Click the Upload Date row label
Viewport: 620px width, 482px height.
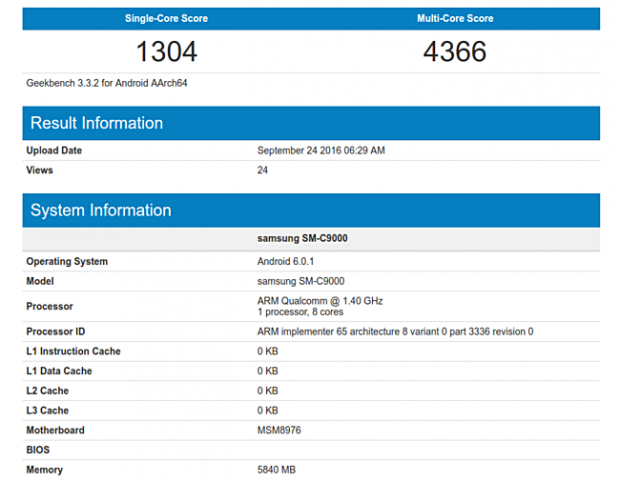click(x=54, y=150)
